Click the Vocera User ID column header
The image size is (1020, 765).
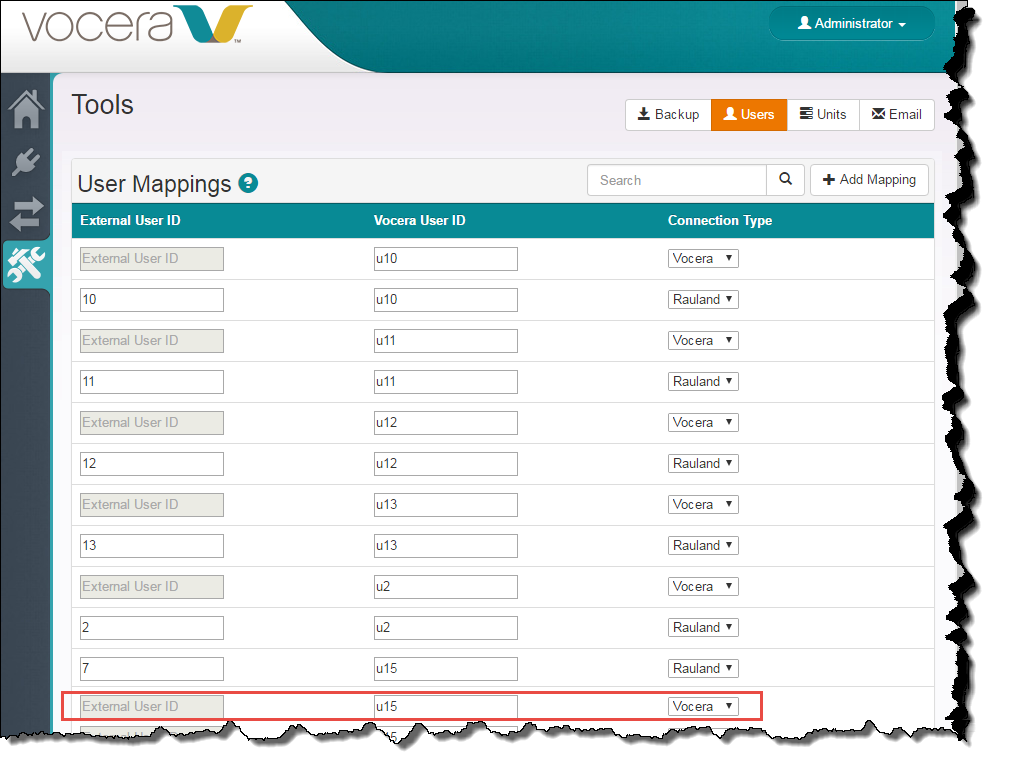point(420,221)
